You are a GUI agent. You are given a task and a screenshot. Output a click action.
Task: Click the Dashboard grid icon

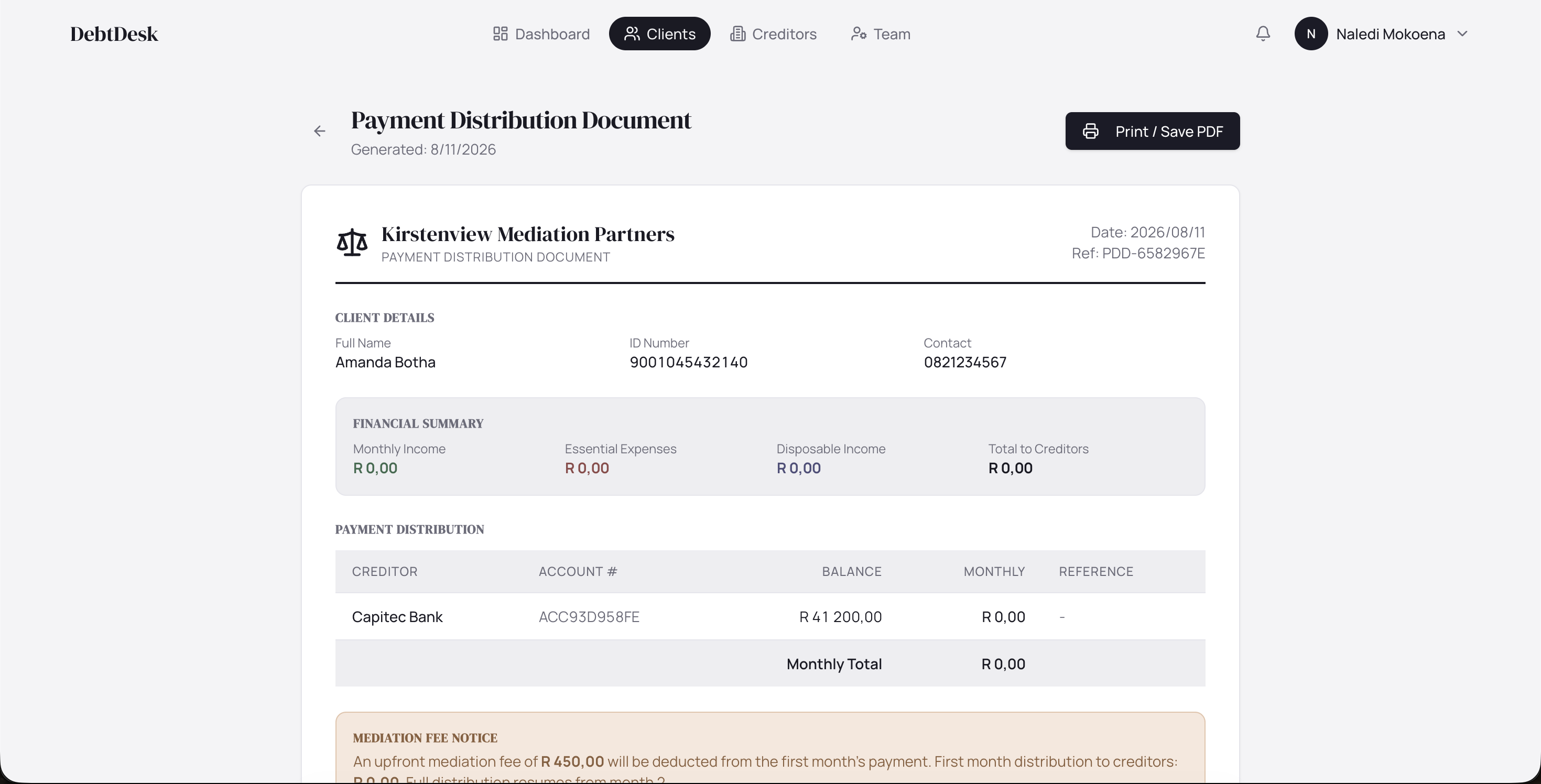tap(500, 34)
